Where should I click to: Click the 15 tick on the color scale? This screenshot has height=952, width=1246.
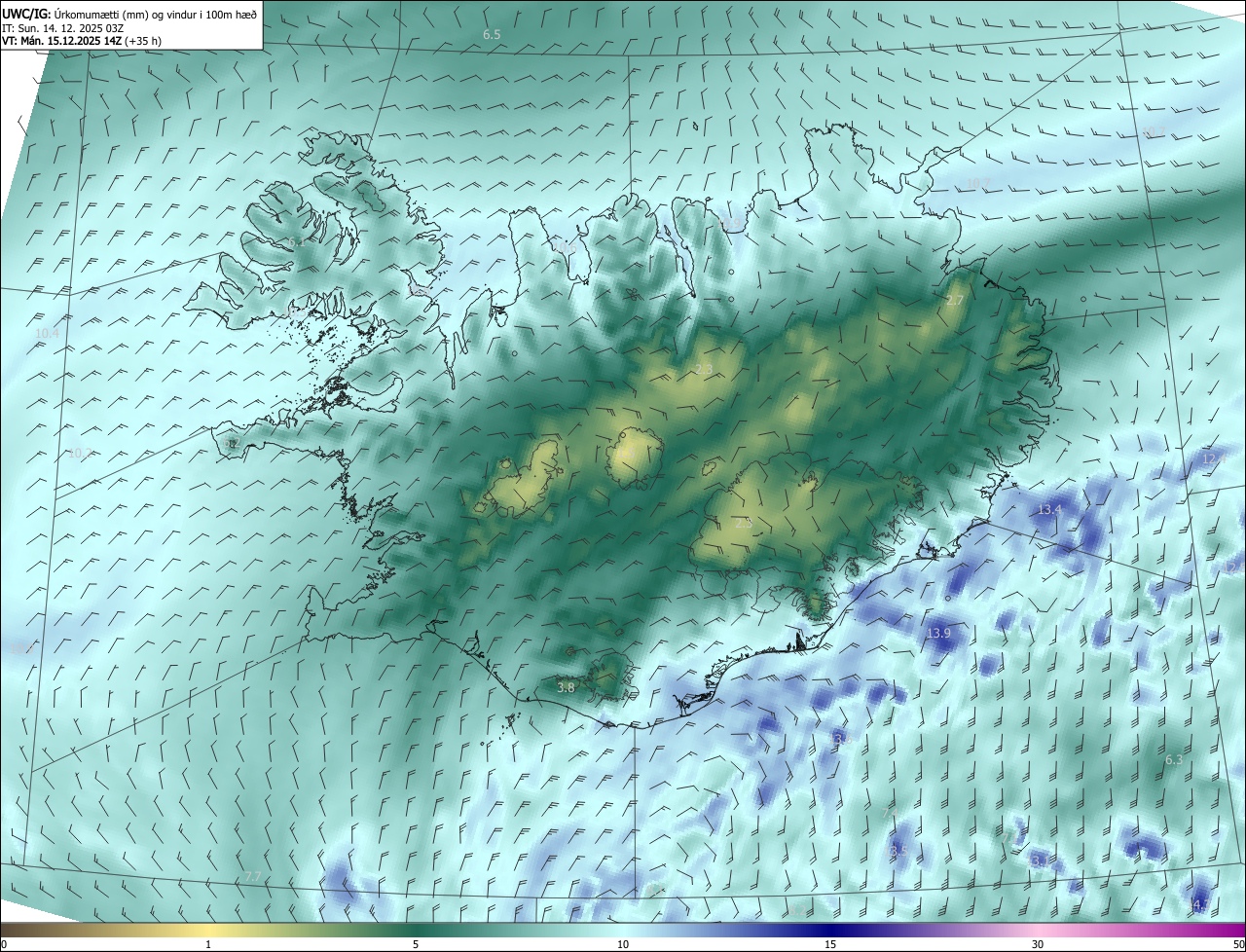pyautogui.click(x=830, y=944)
